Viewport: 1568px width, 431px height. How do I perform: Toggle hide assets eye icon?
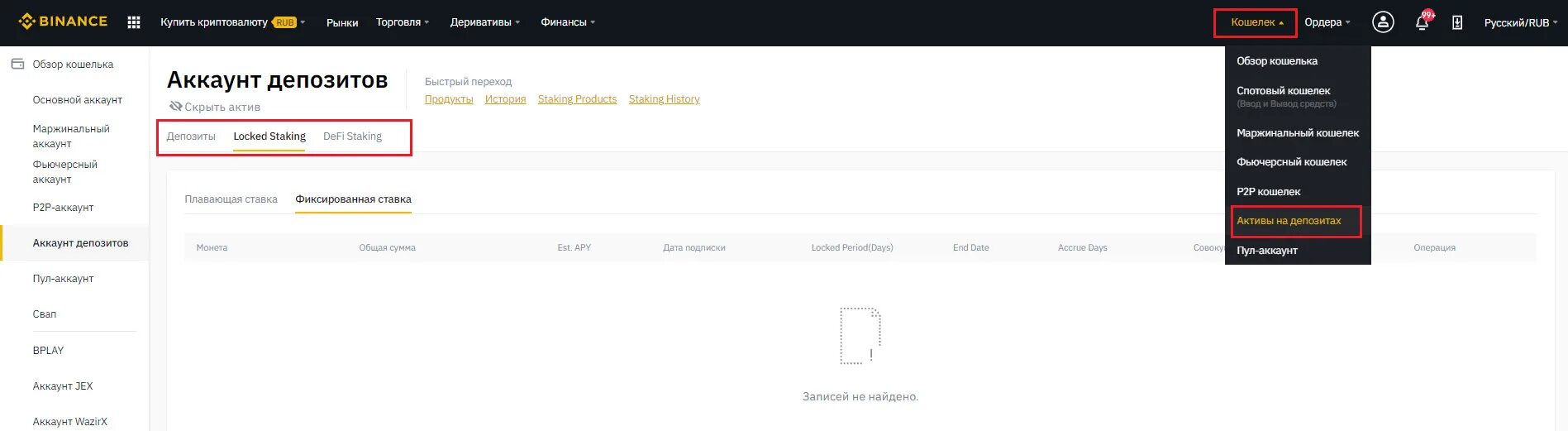click(174, 106)
